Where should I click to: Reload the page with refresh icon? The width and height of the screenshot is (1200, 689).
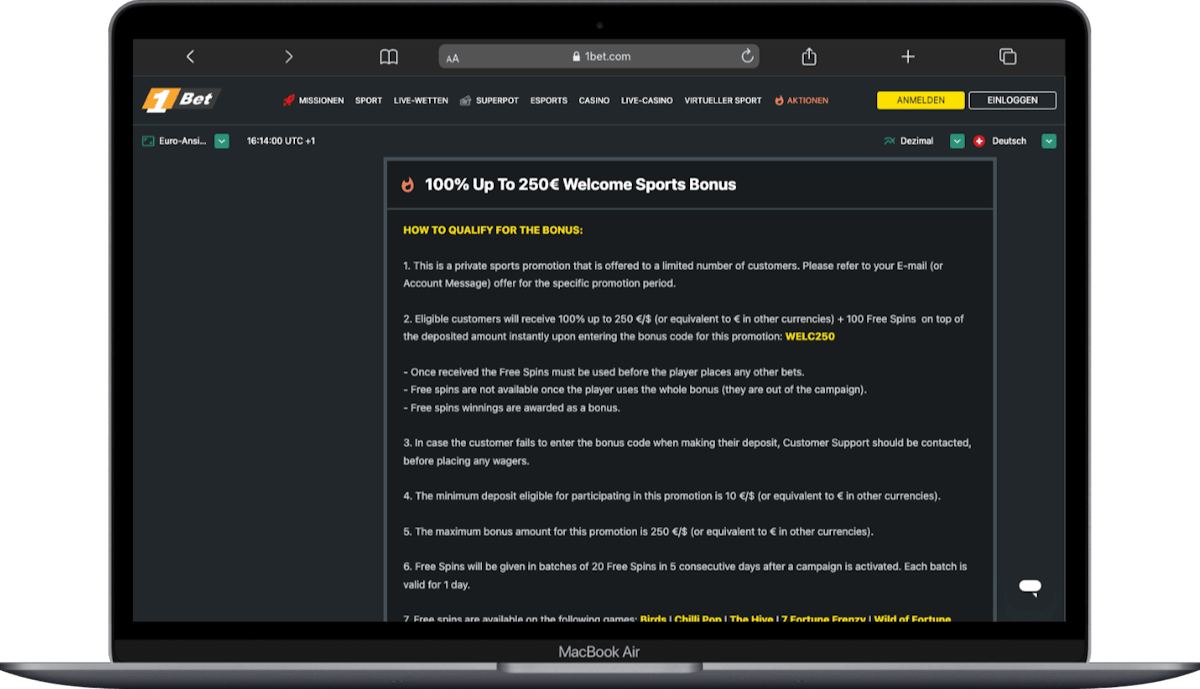747,57
